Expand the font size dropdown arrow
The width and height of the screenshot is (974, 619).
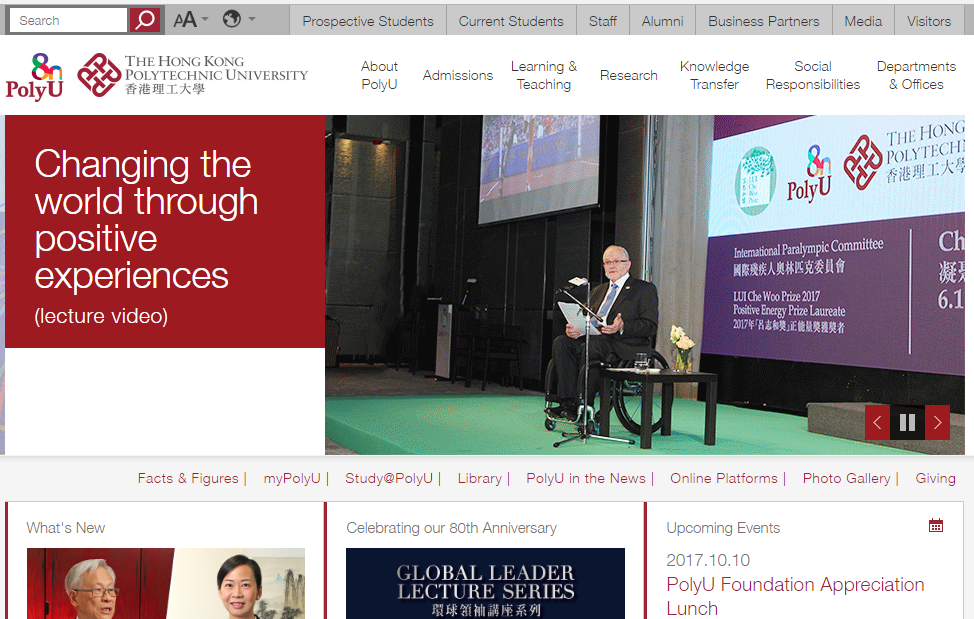pos(206,19)
